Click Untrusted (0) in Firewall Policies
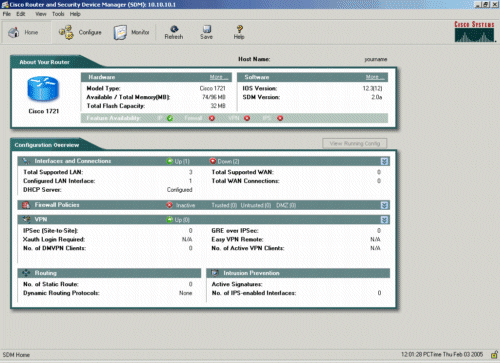 click(256, 205)
